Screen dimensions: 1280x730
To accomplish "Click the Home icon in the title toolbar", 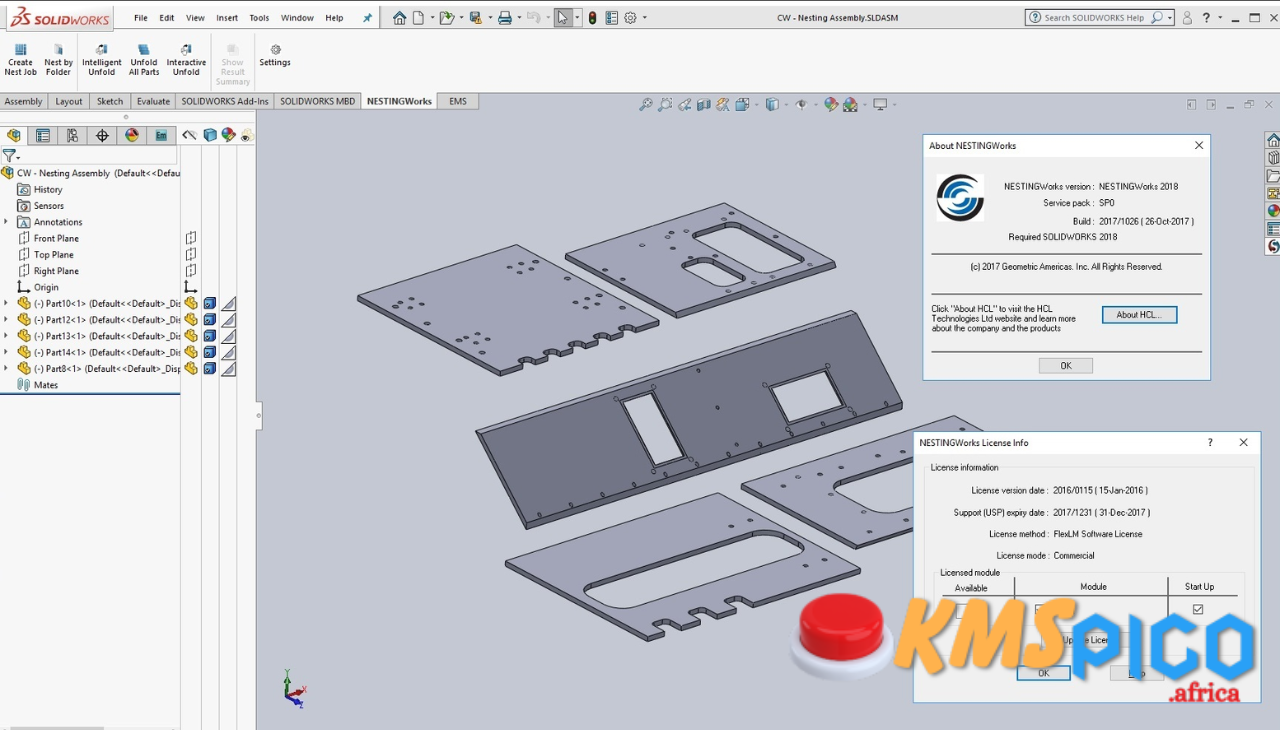I will click(x=400, y=18).
